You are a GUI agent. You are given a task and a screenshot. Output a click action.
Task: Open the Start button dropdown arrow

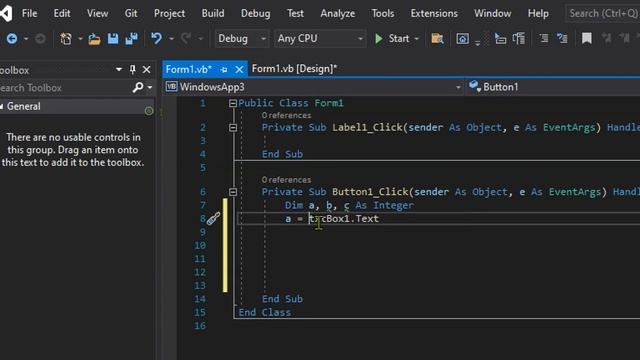tap(416, 39)
